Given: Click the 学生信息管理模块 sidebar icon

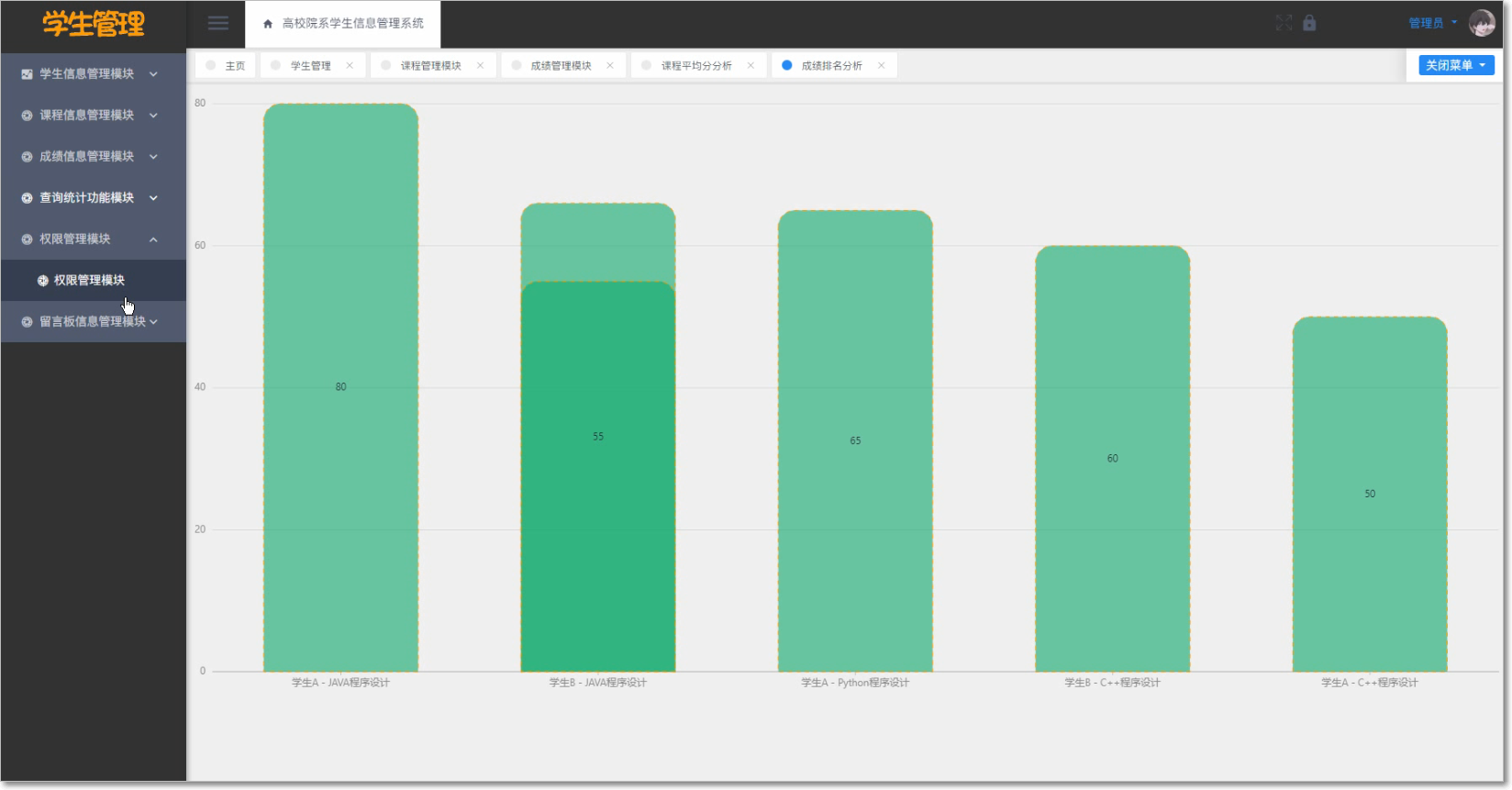Looking at the screenshot, I should pos(27,74).
